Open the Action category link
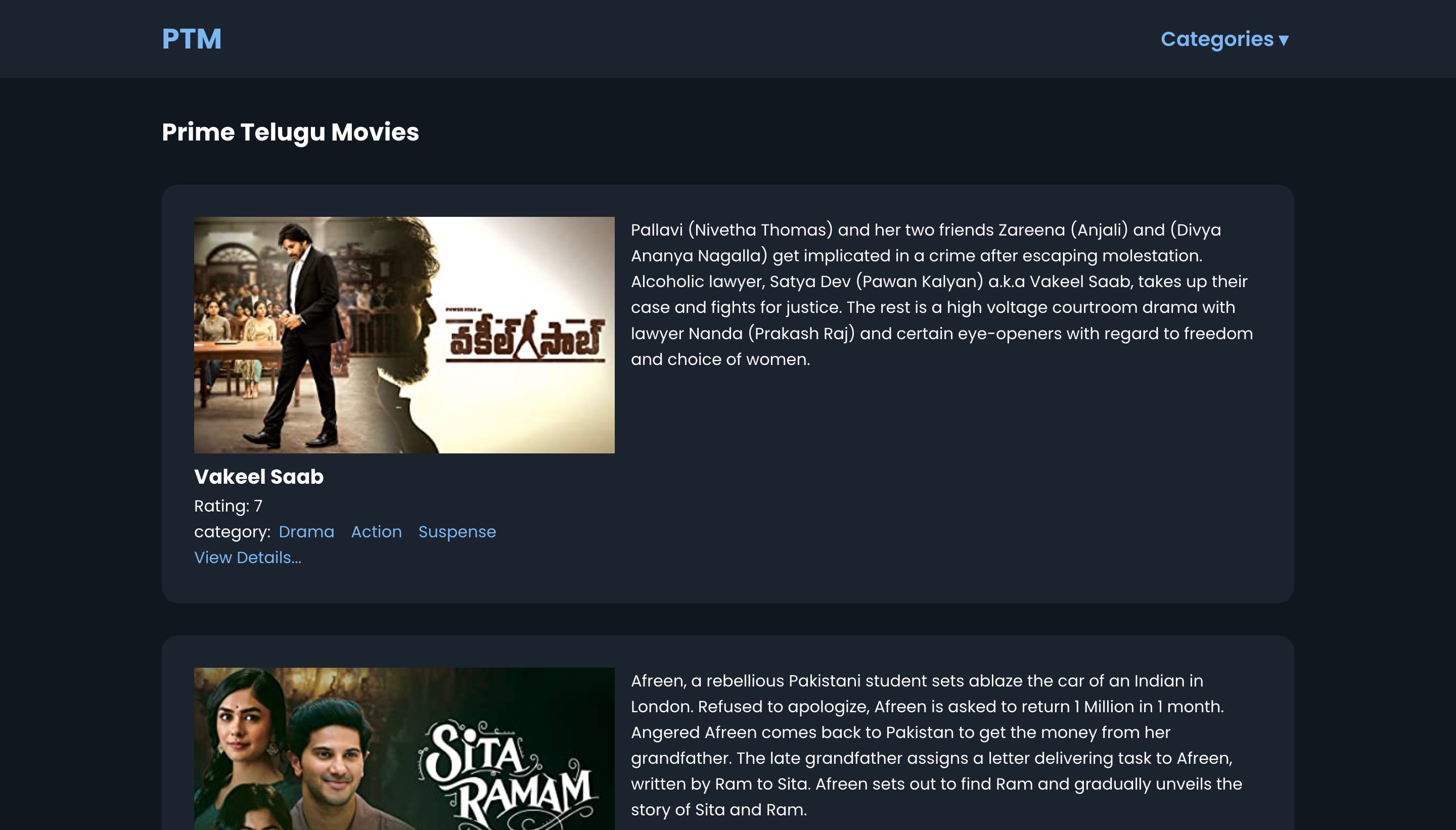 376,532
